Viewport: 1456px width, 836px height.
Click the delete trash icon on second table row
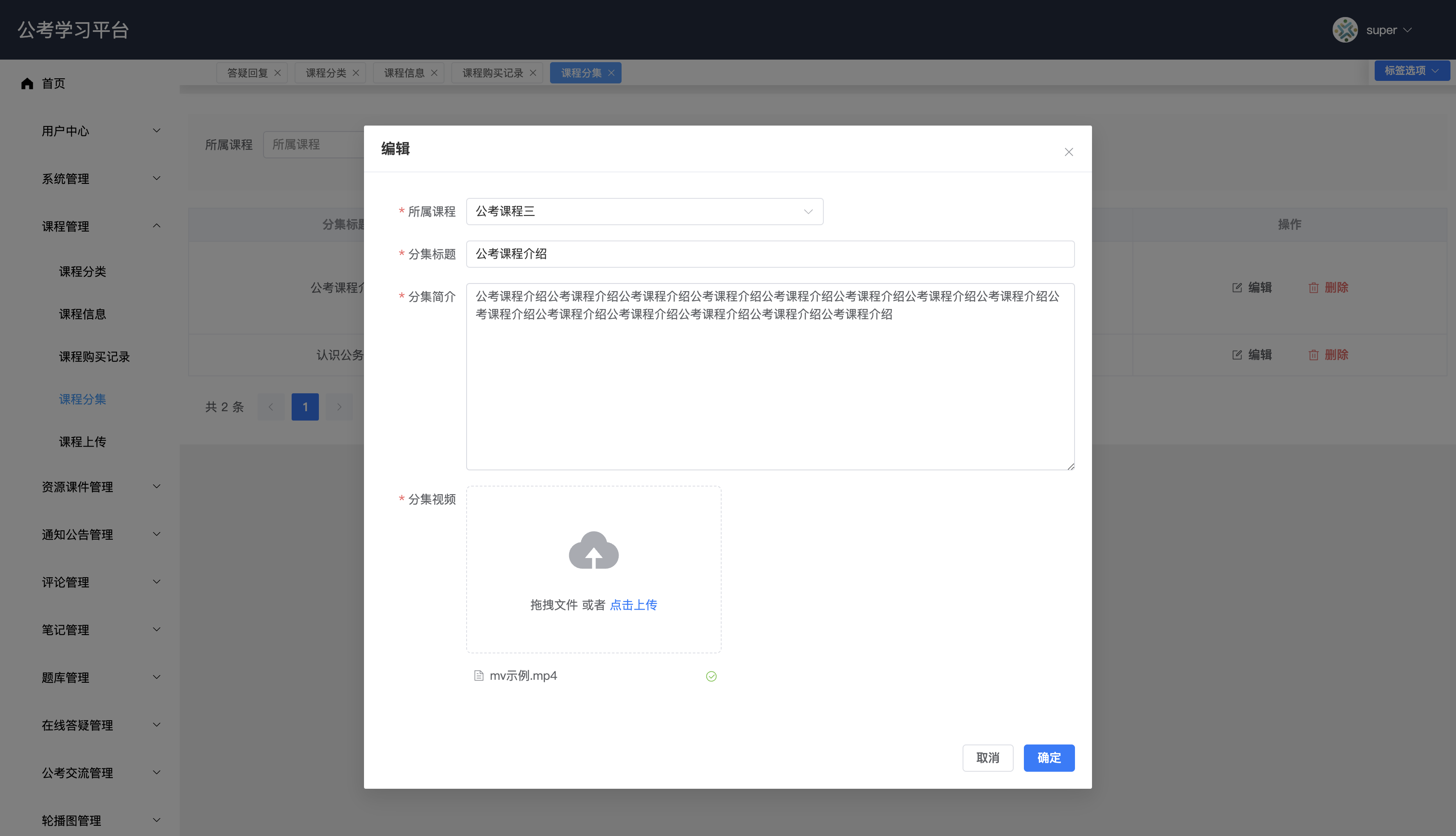point(1314,354)
